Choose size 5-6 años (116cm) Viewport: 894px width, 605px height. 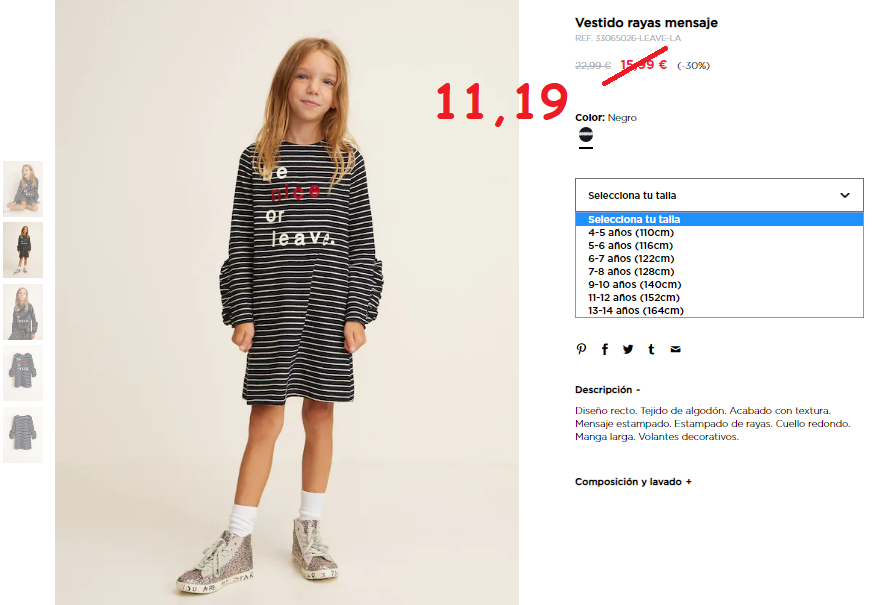[719, 246]
